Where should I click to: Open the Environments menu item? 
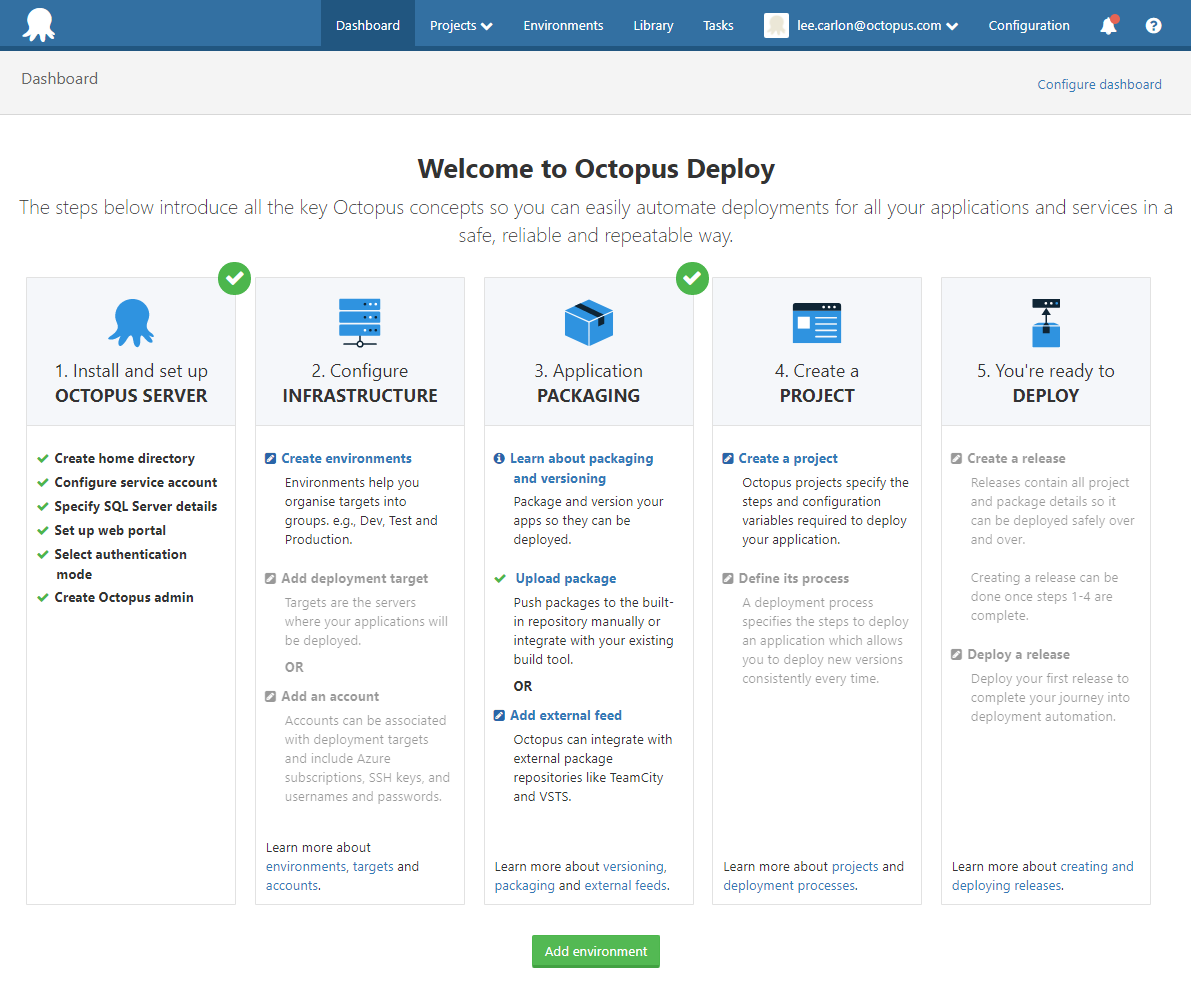pos(563,25)
